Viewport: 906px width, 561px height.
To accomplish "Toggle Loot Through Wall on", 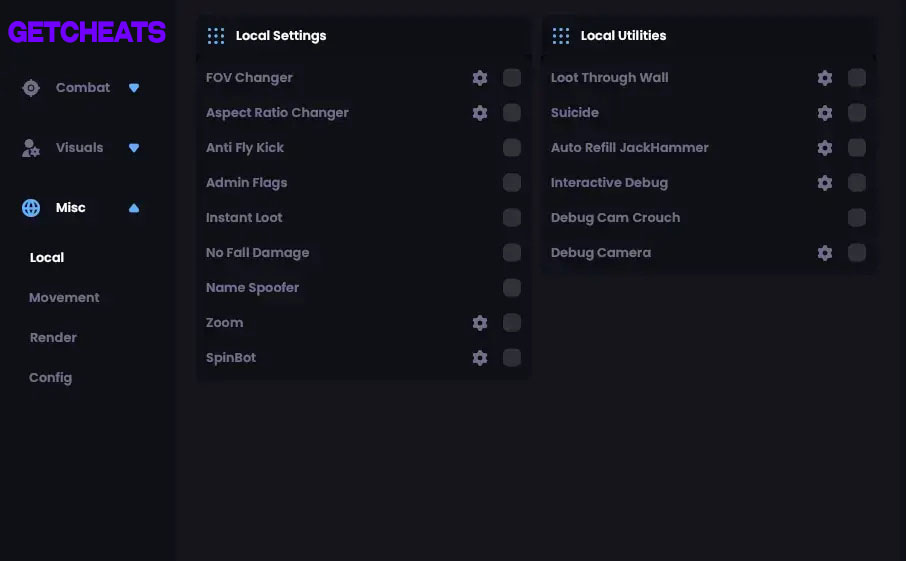I will [856, 77].
